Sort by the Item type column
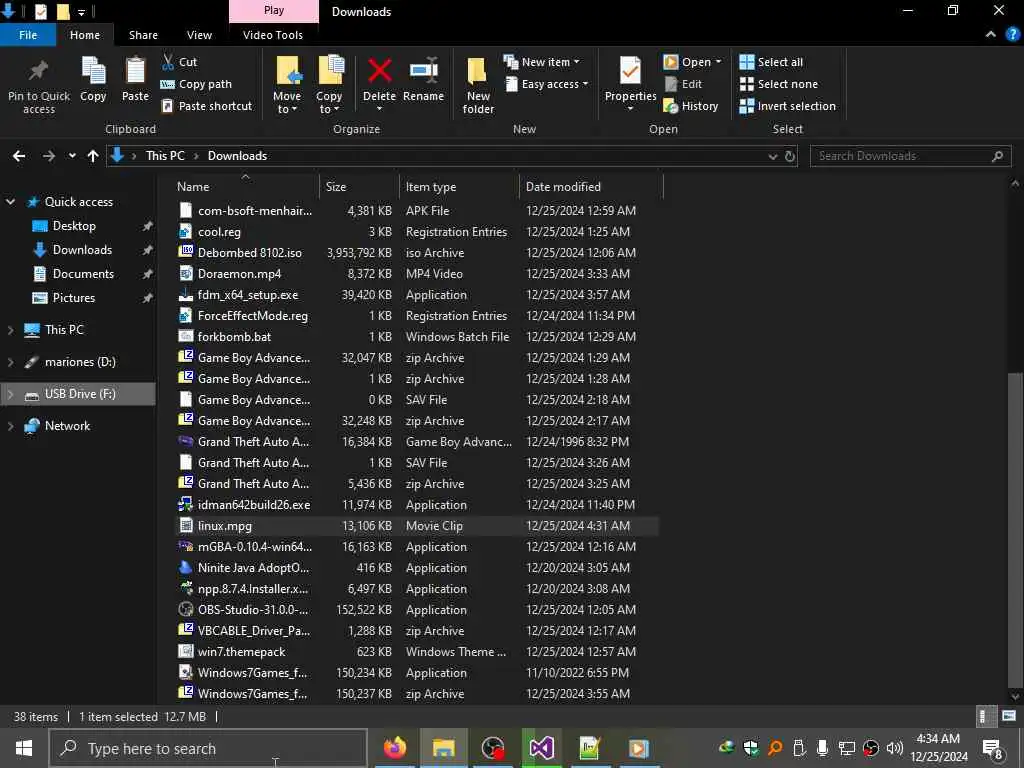Image resolution: width=1024 pixels, height=768 pixels. [458, 187]
